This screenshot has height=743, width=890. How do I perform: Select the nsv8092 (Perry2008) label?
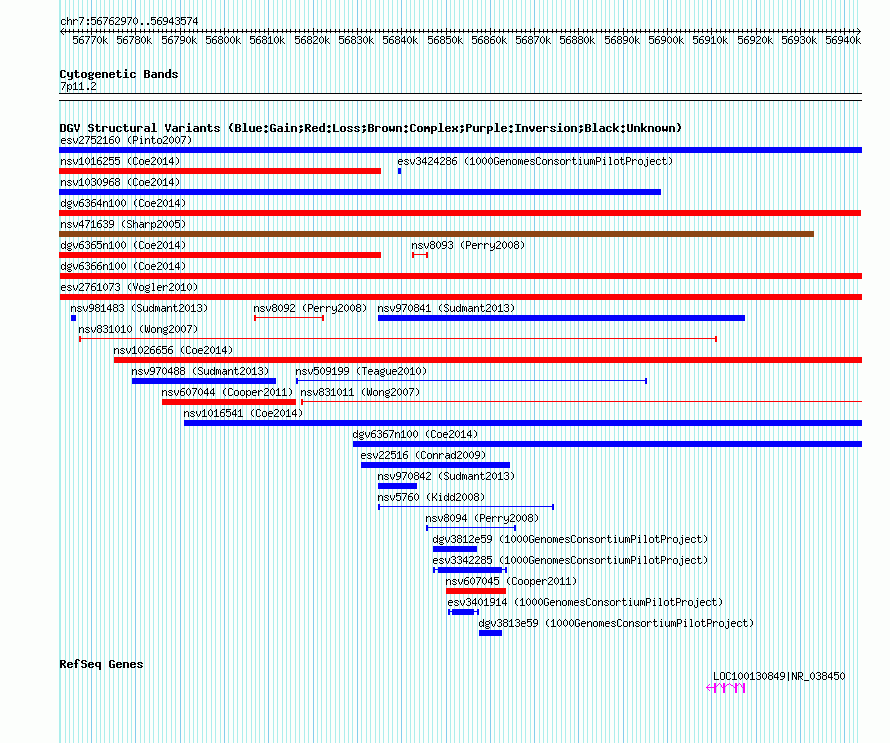310,308
